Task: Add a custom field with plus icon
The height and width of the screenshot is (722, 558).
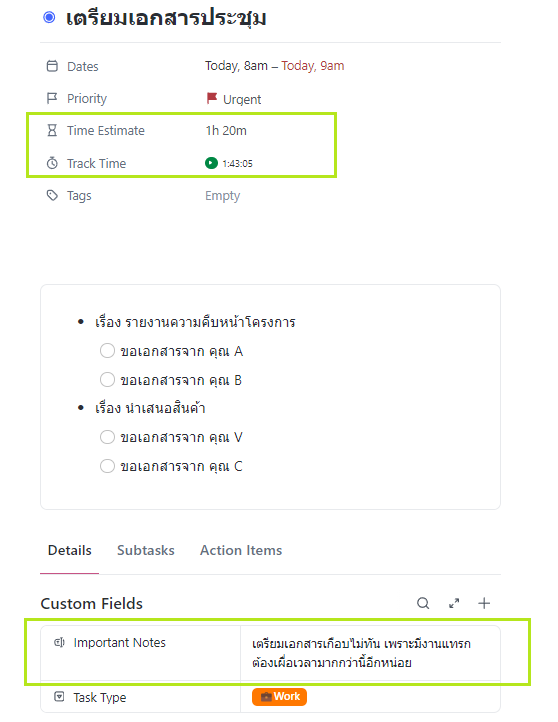Action: coord(484,603)
